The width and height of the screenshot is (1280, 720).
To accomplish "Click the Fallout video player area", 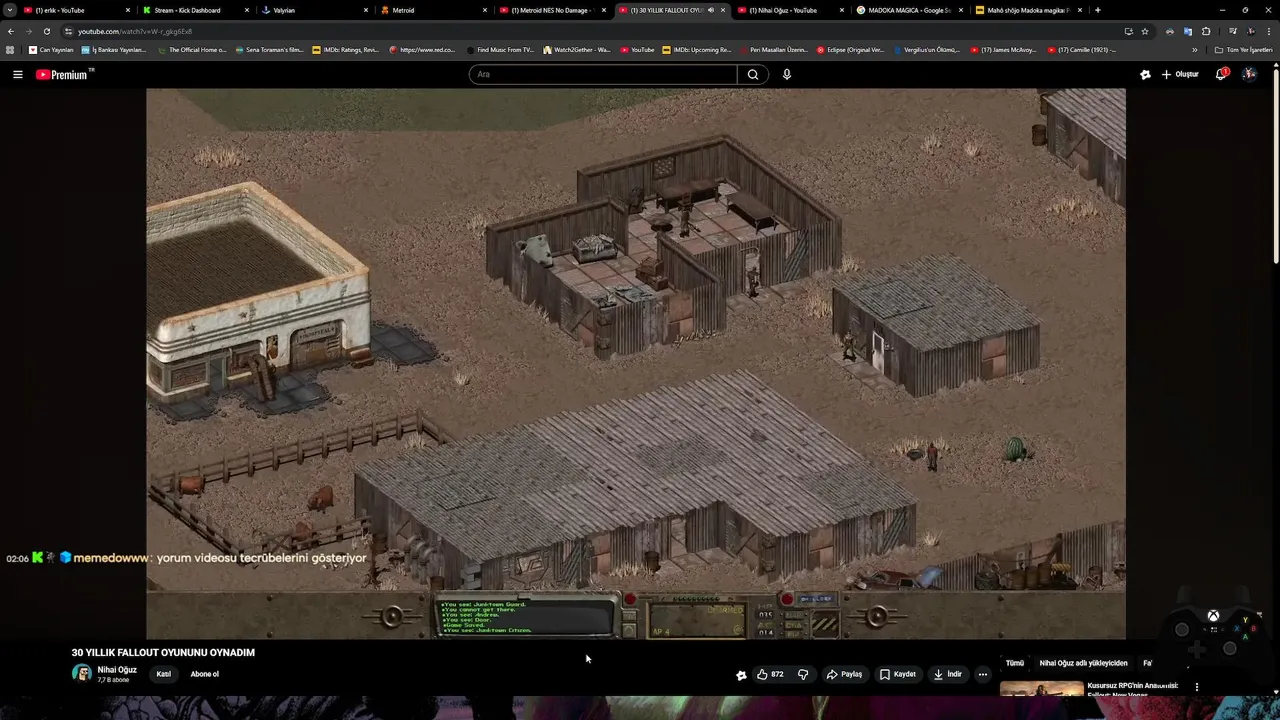I will click(x=636, y=363).
